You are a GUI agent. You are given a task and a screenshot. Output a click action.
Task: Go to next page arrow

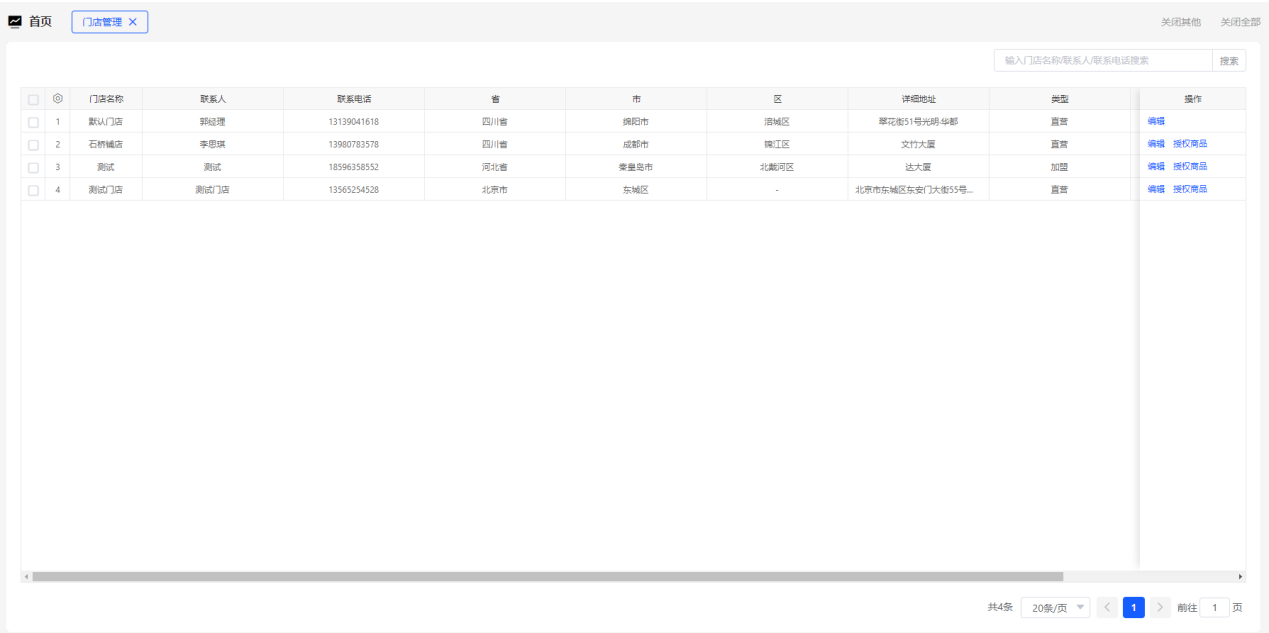(x=1160, y=607)
